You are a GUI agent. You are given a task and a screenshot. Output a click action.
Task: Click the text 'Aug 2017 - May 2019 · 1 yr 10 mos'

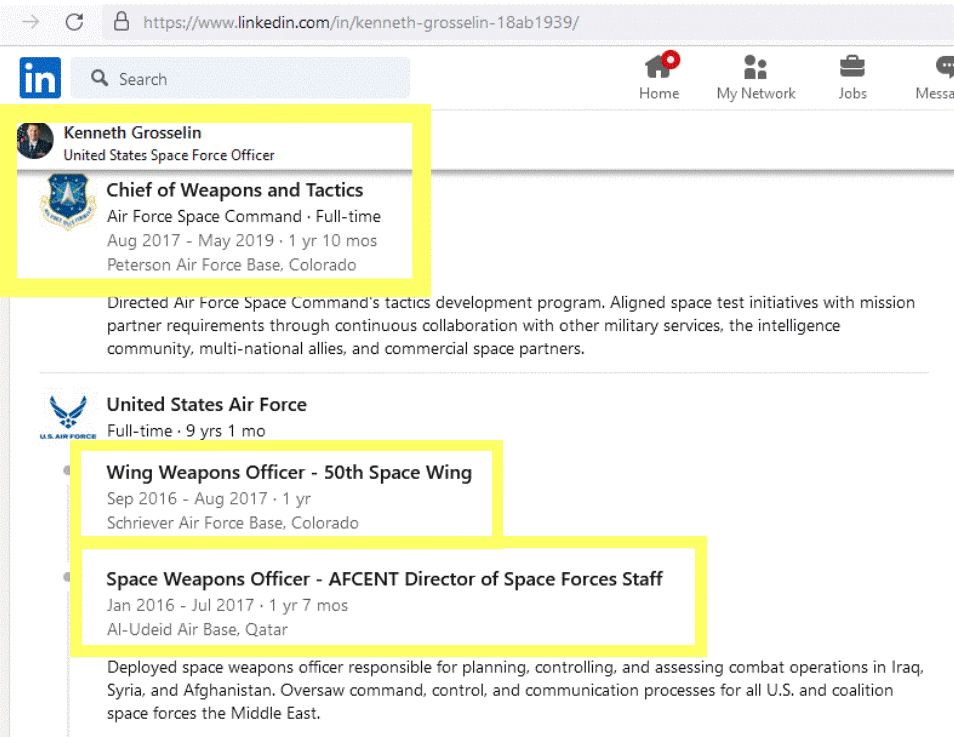tap(242, 240)
